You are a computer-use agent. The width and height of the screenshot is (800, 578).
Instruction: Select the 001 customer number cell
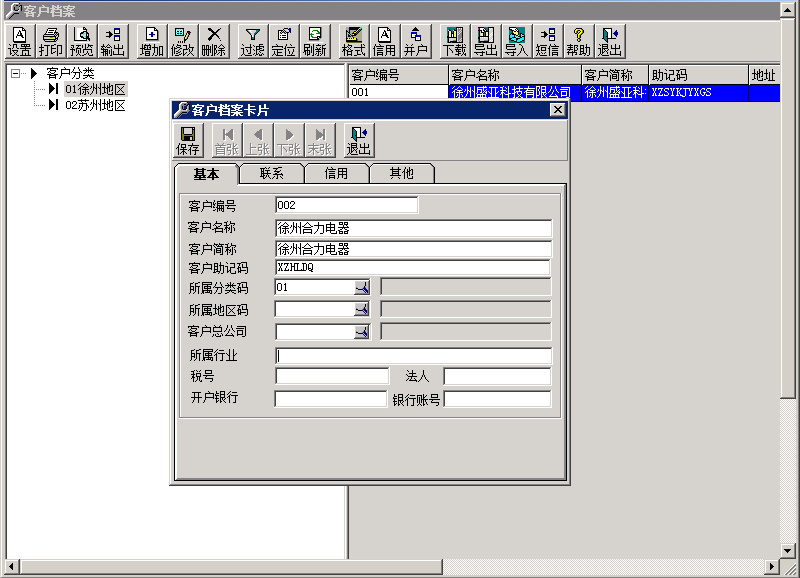click(398, 92)
